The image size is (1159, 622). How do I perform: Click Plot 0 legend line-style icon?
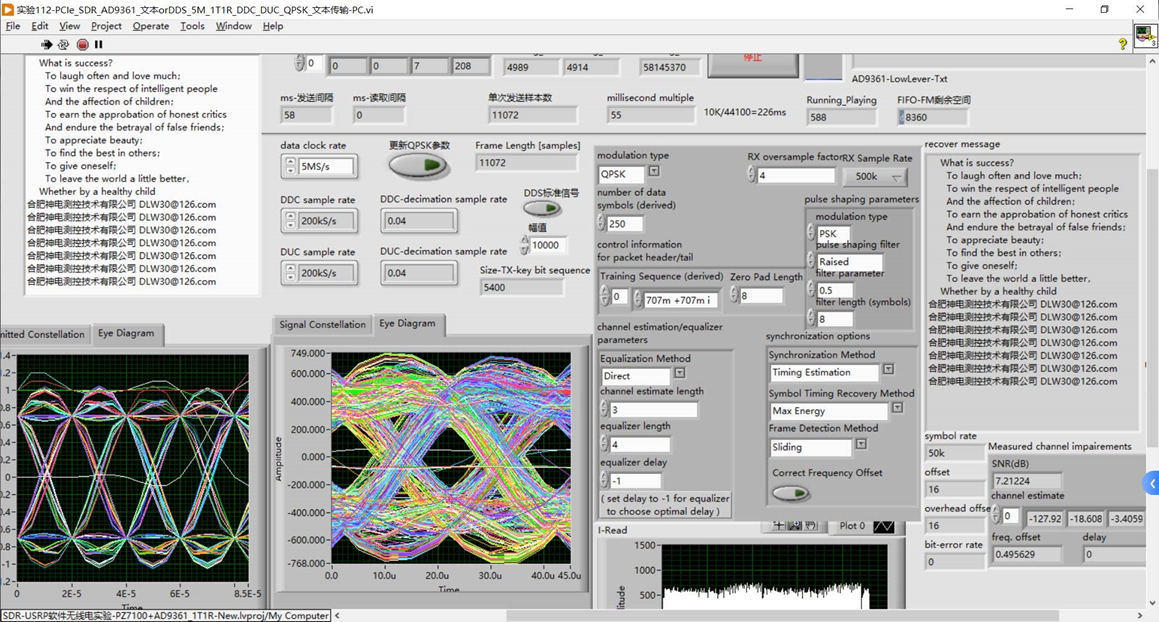coord(884,527)
